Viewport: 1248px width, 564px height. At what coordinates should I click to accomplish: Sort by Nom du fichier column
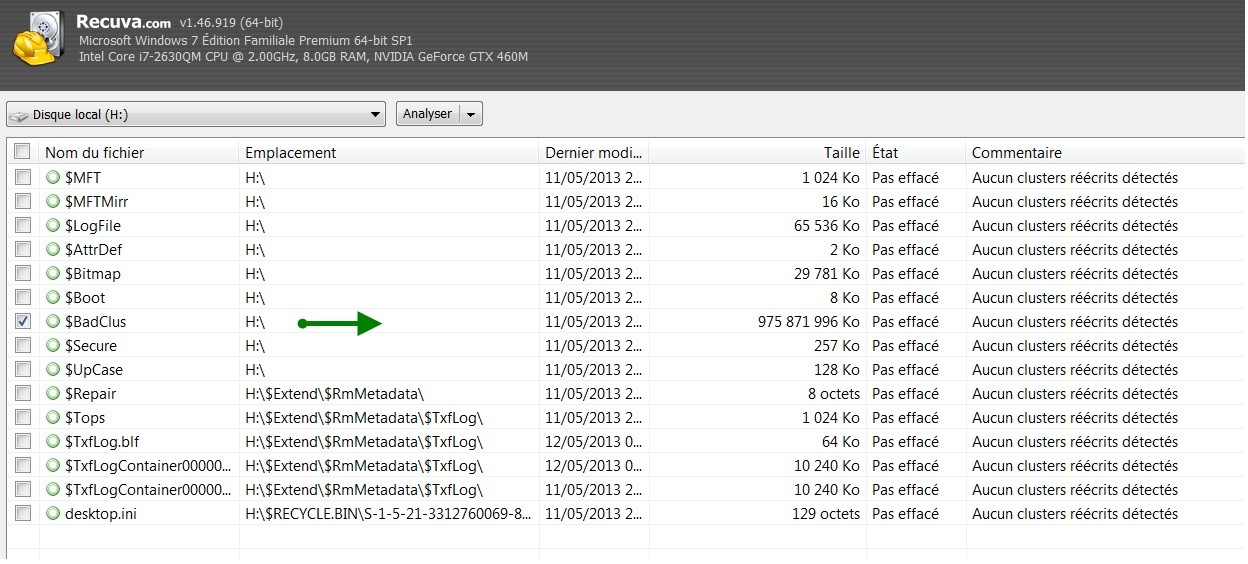click(139, 153)
